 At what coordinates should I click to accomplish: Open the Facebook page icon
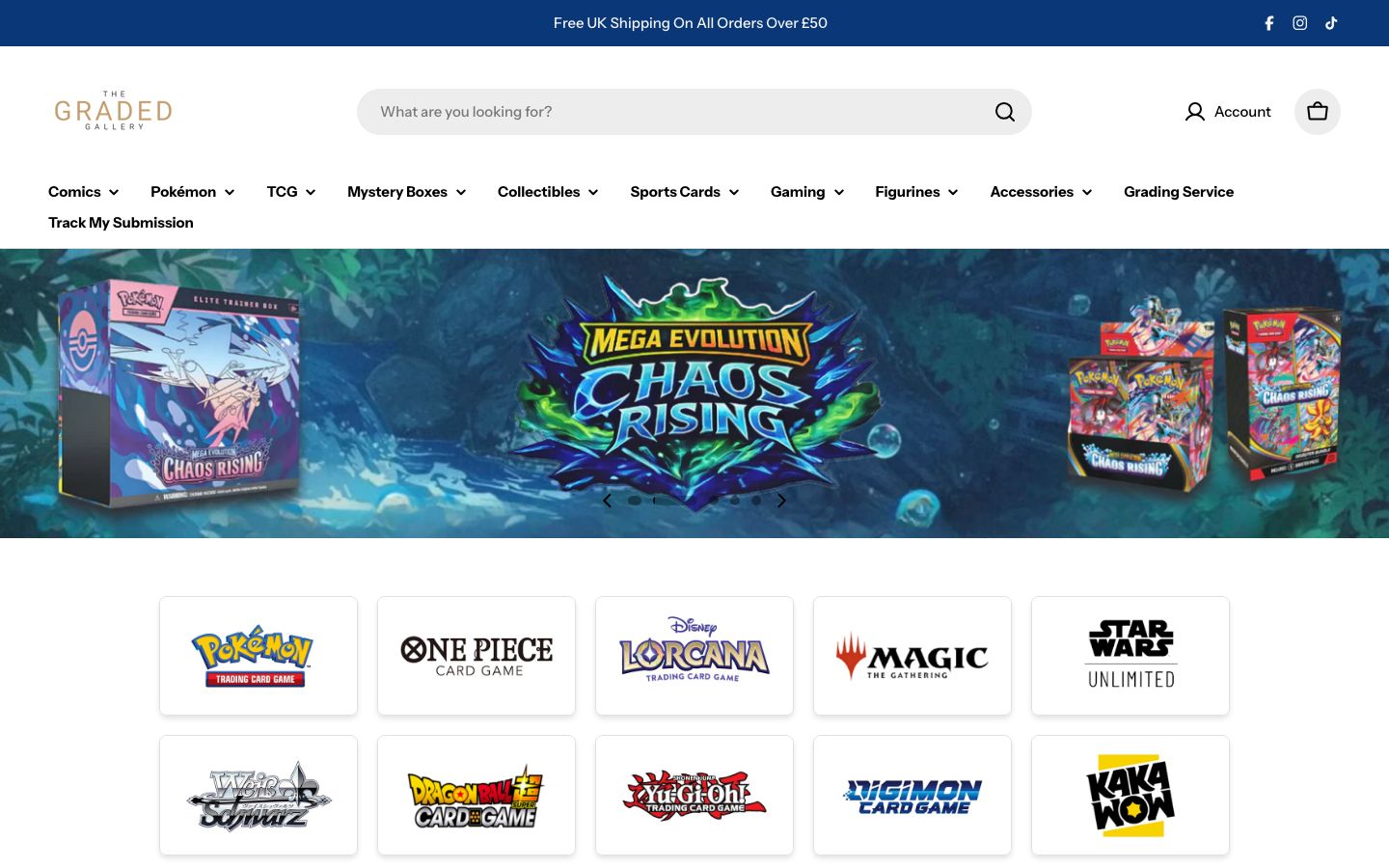pos(1269,23)
